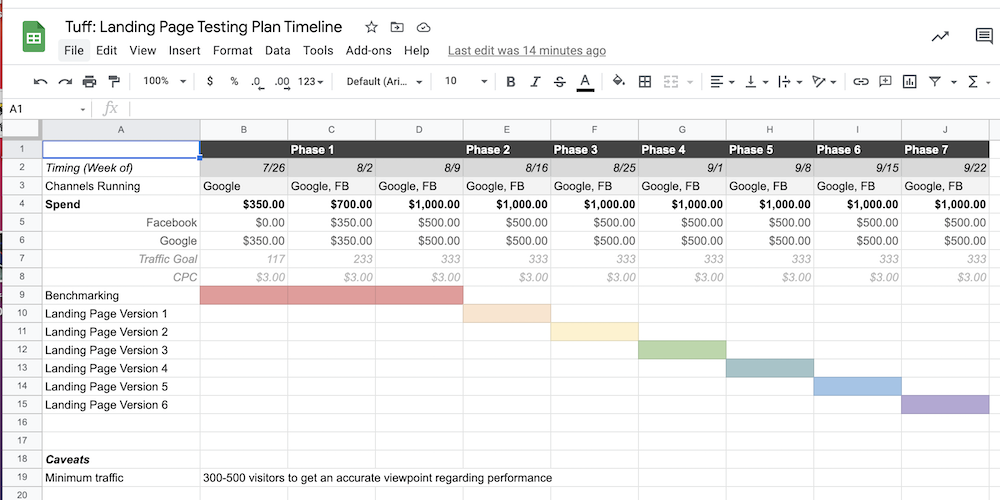Open the zoom level dropdown
Image resolution: width=1000 pixels, height=500 pixels.
point(165,82)
